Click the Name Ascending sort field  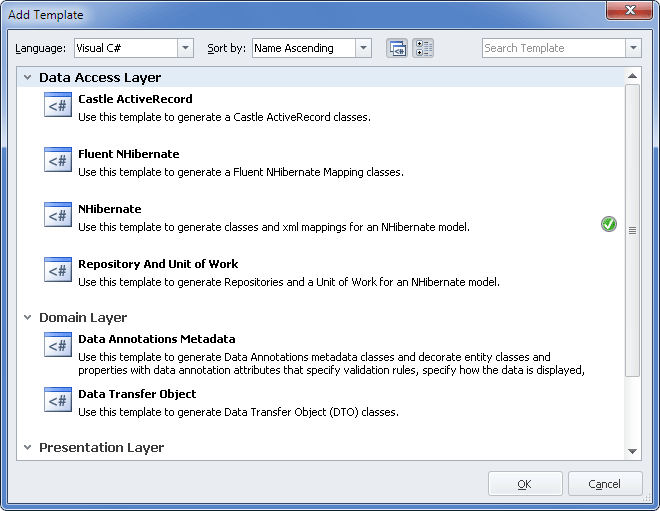tap(304, 48)
